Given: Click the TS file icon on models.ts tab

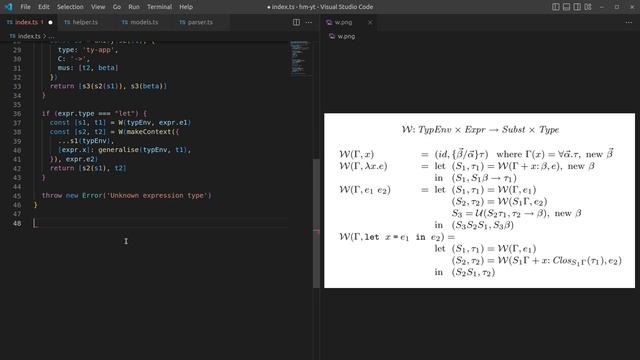Looking at the screenshot, I should (x=125, y=22).
